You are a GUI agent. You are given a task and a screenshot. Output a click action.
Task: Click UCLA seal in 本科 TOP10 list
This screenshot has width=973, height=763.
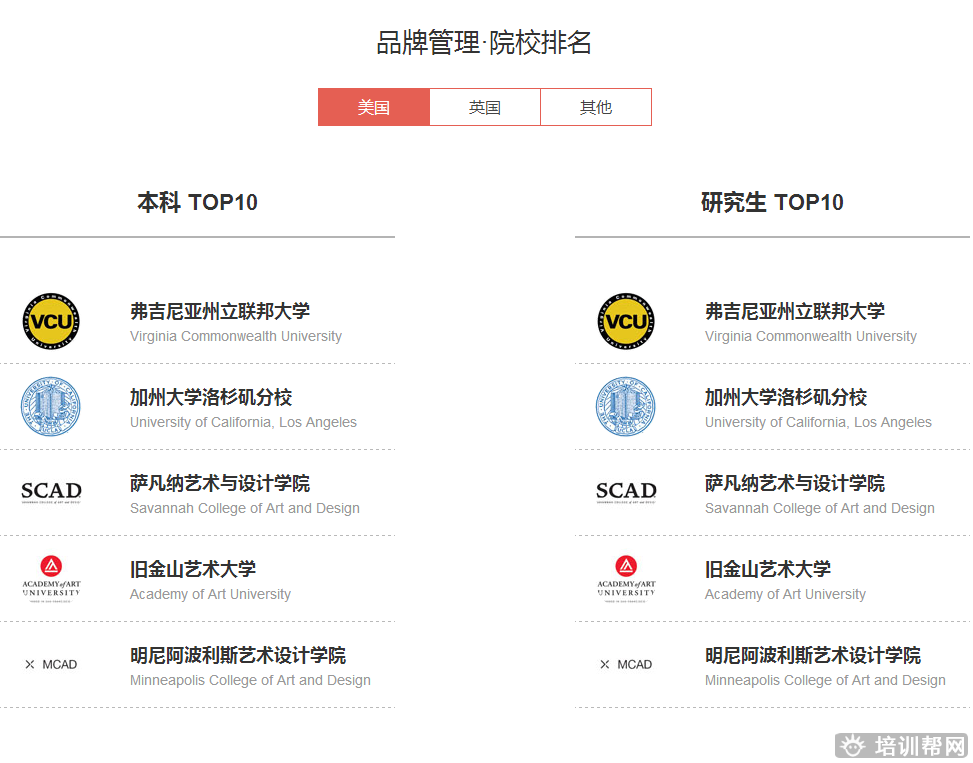(51, 407)
